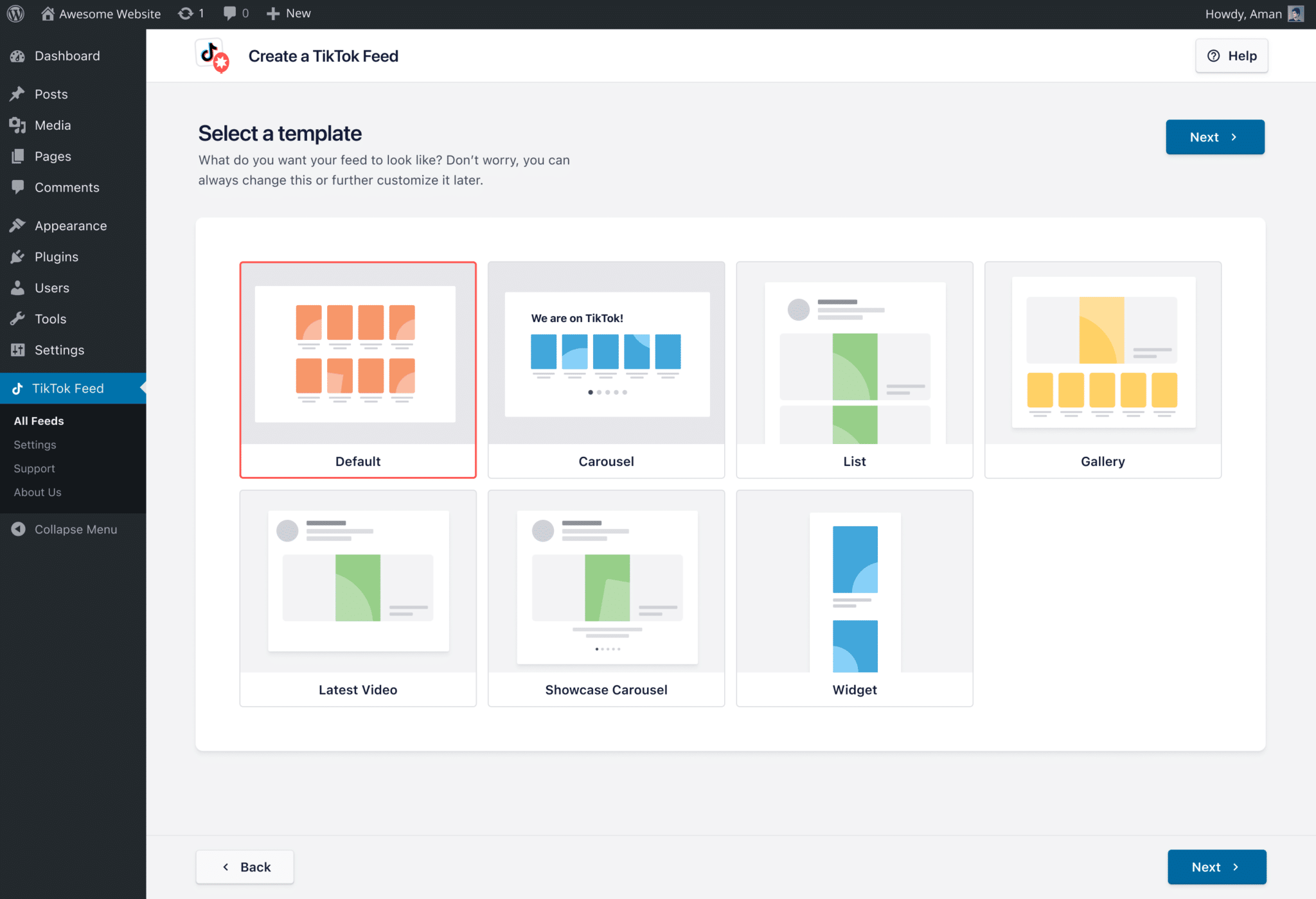The width and height of the screenshot is (1316, 899).
Task: Open the comments bubble icon in admin bar
Action: pyautogui.click(x=229, y=13)
